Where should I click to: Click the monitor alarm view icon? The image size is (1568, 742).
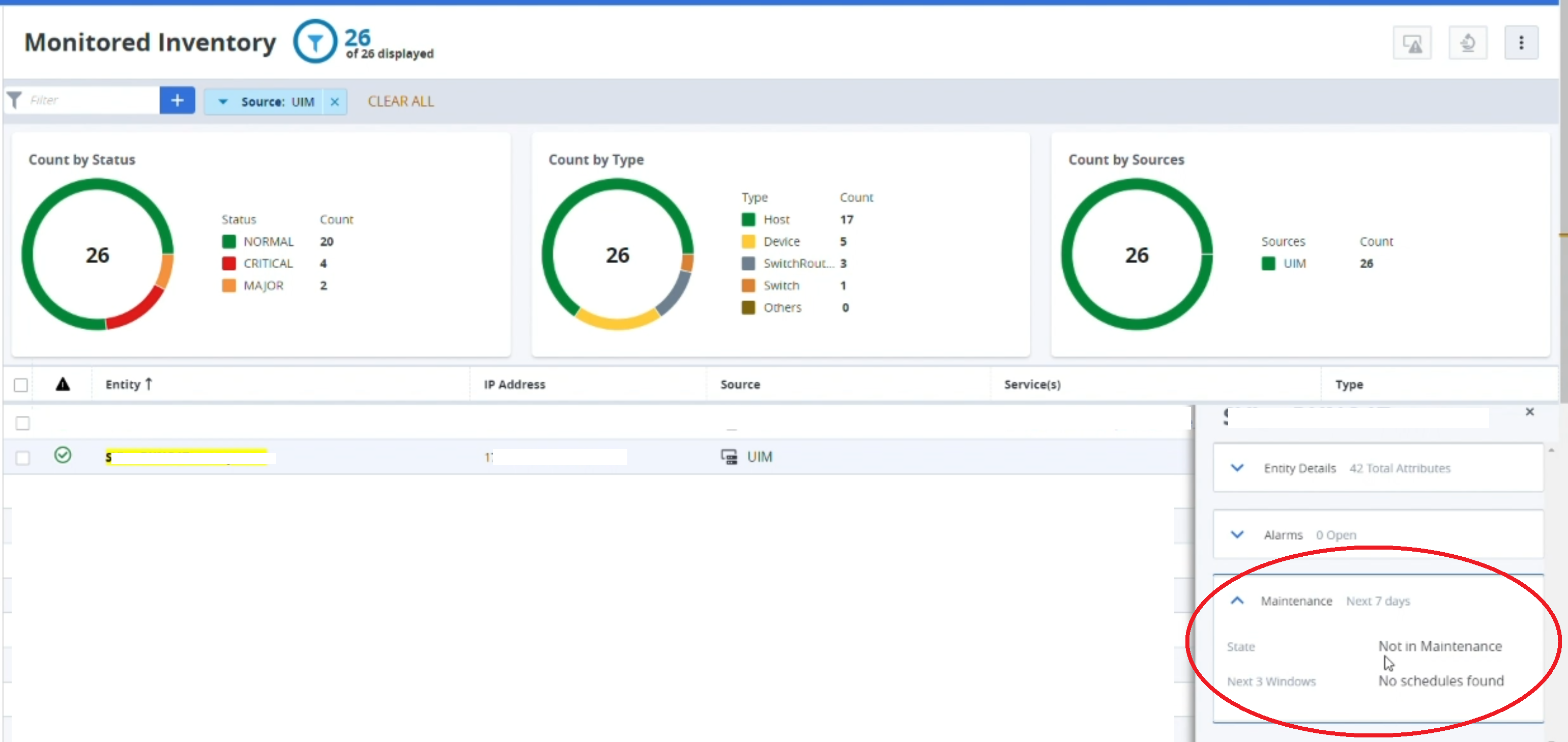(1412, 43)
